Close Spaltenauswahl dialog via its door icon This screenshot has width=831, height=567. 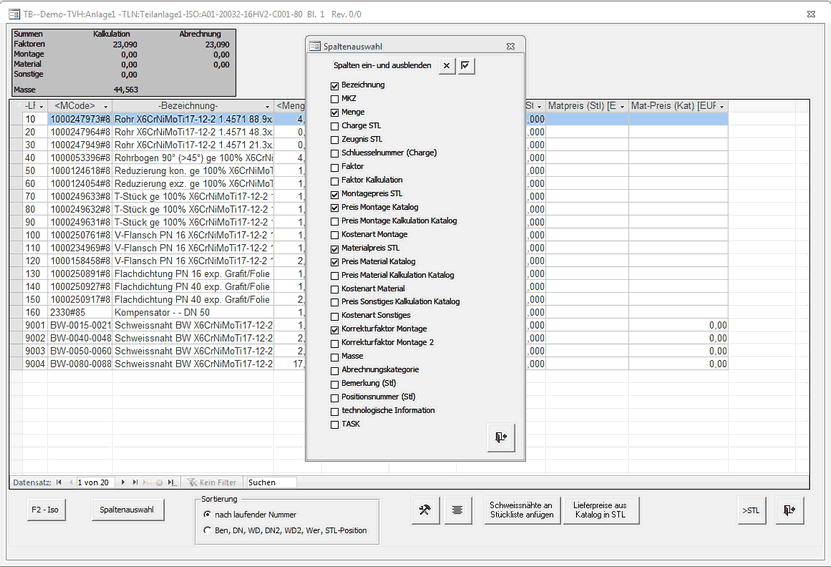(x=501, y=437)
